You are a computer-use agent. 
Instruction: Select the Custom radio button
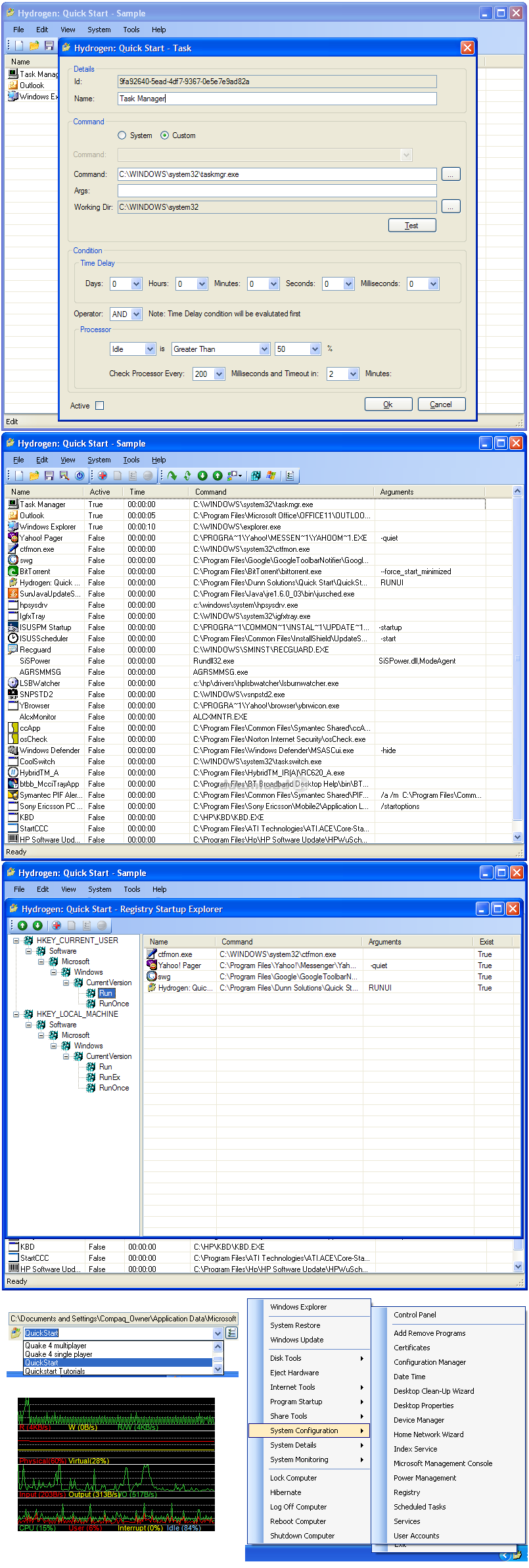pos(165,135)
